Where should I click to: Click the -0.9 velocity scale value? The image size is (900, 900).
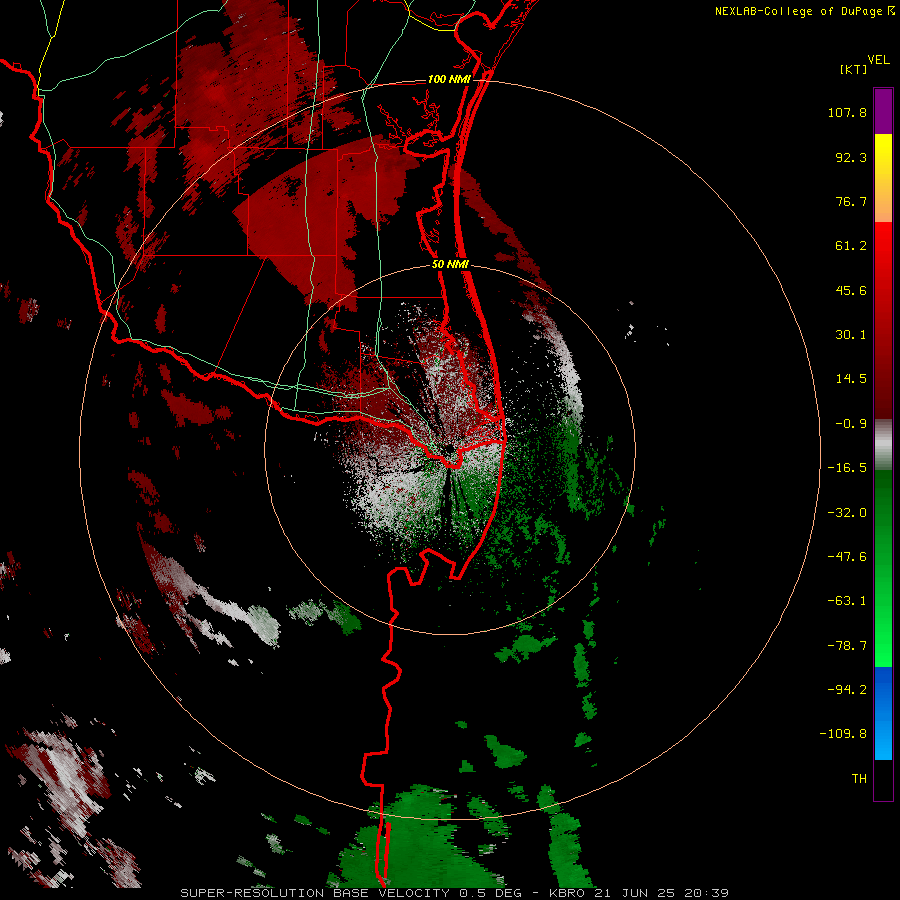click(x=851, y=424)
